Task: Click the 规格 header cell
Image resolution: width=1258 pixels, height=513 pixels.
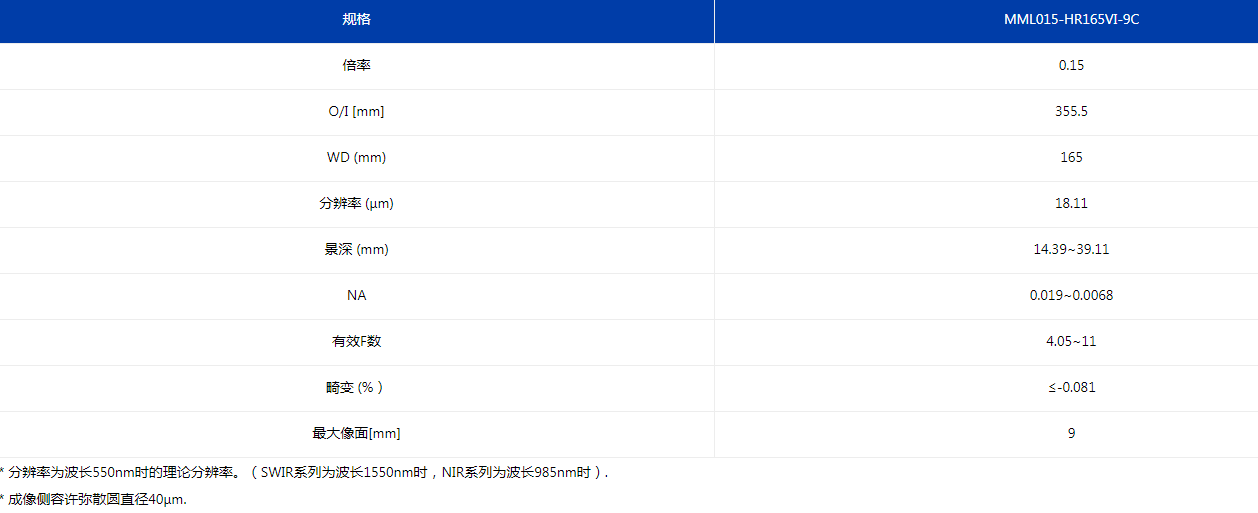Action: 356,19
